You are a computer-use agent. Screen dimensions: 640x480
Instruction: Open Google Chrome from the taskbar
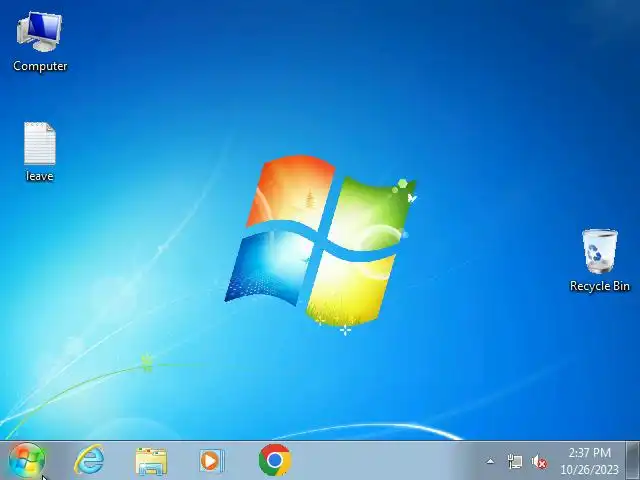coord(275,460)
